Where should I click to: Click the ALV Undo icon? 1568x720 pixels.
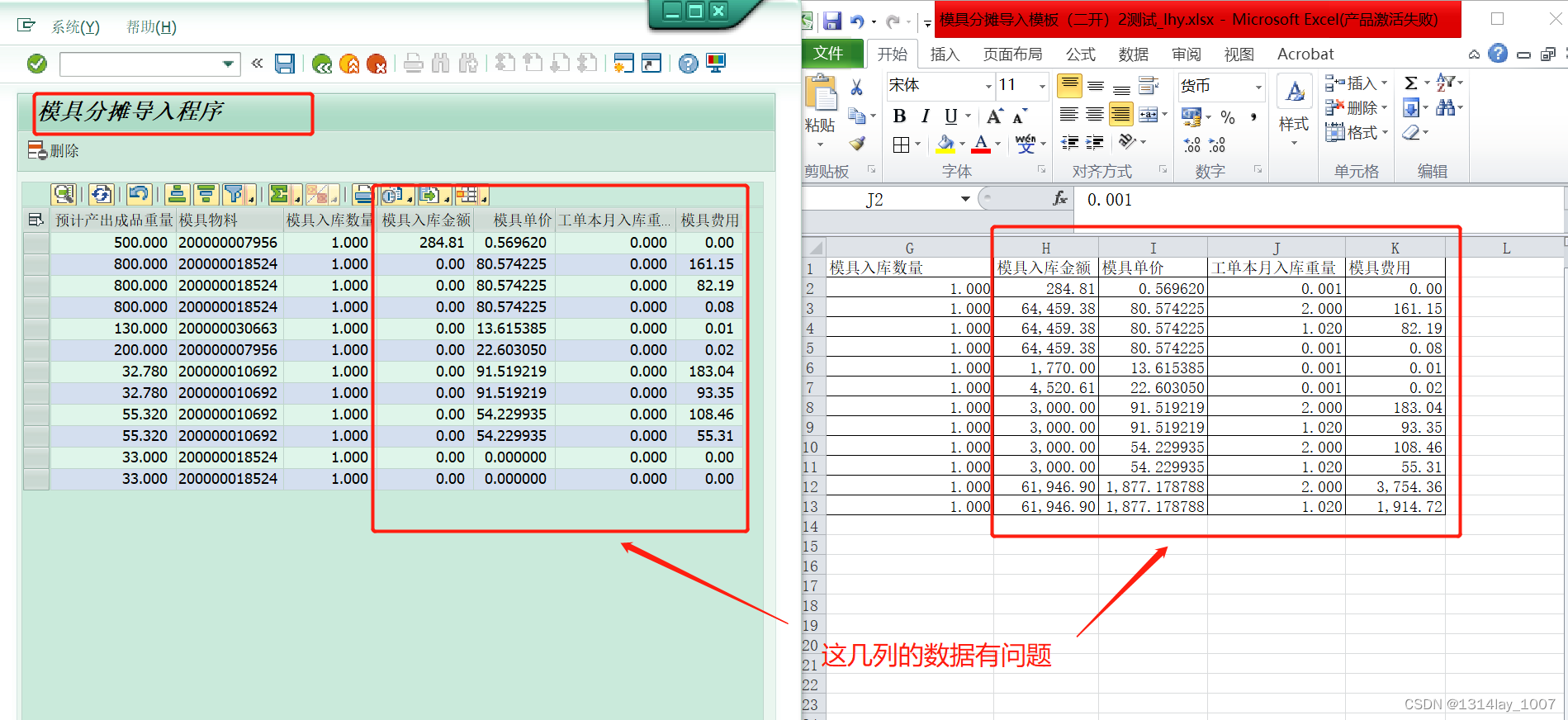click(x=140, y=194)
